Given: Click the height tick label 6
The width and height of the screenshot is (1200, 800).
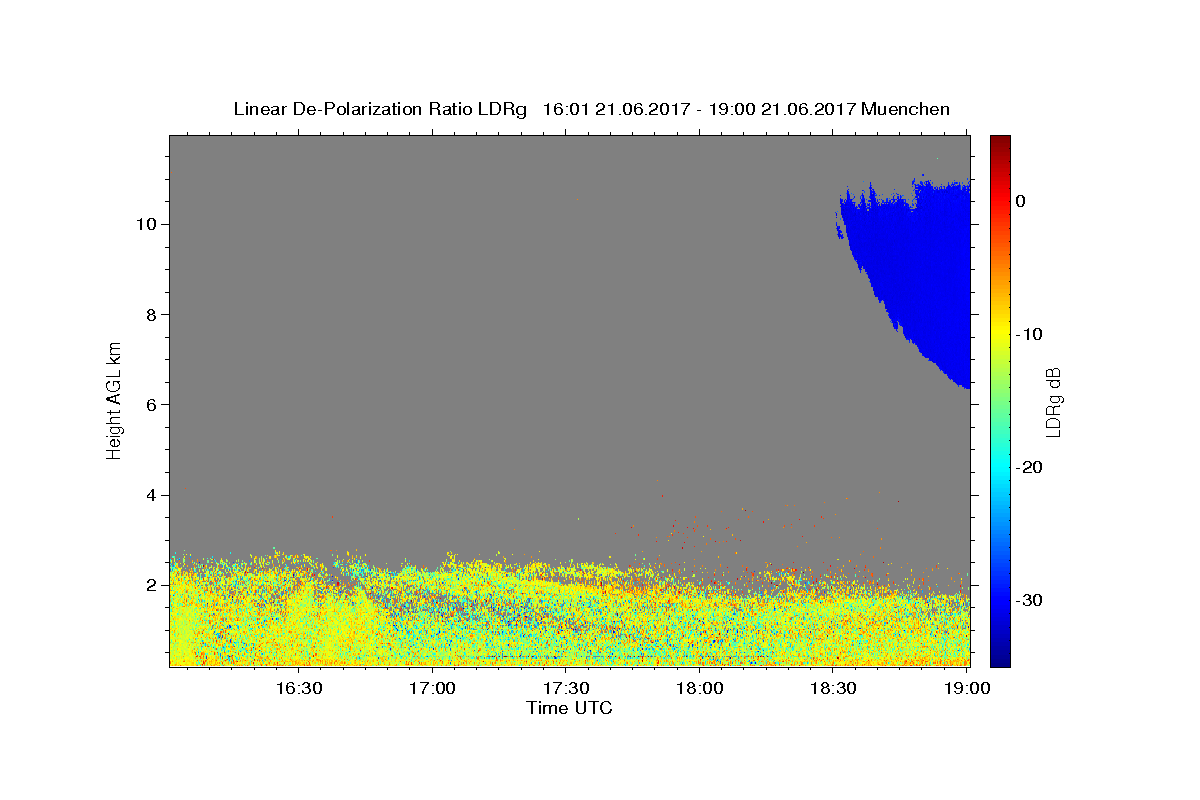Looking at the screenshot, I should [x=153, y=404].
